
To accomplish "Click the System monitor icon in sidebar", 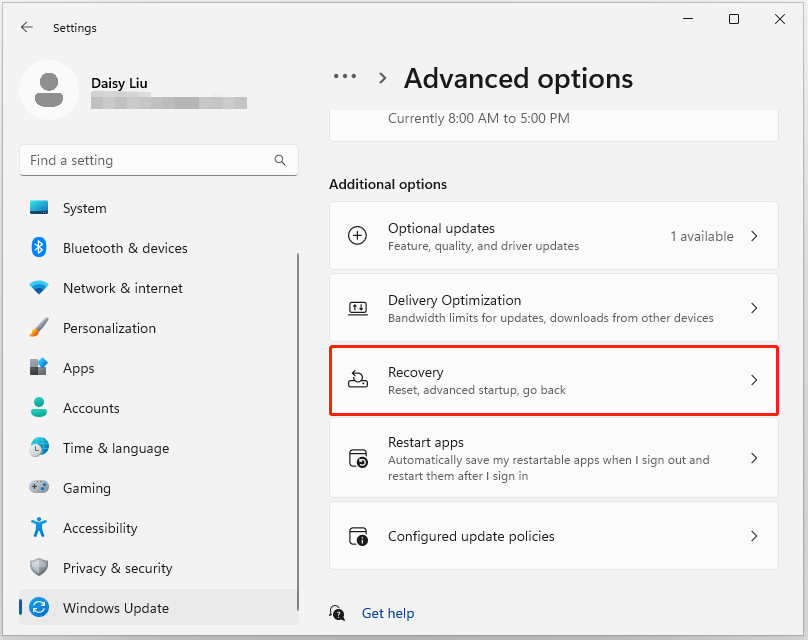I will tap(39, 208).
